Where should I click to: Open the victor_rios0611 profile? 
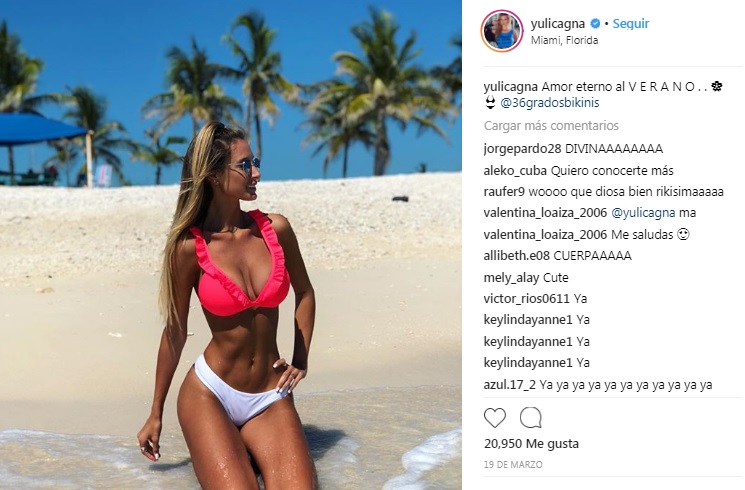tap(526, 298)
